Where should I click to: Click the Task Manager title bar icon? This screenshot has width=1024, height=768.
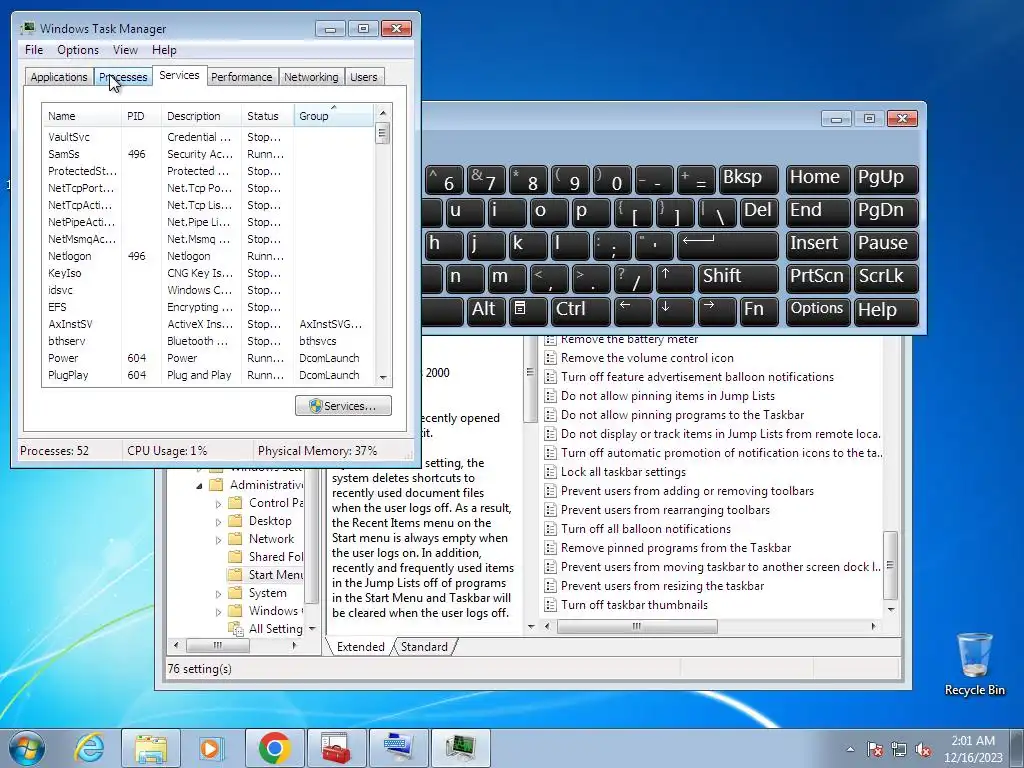coord(27,28)
